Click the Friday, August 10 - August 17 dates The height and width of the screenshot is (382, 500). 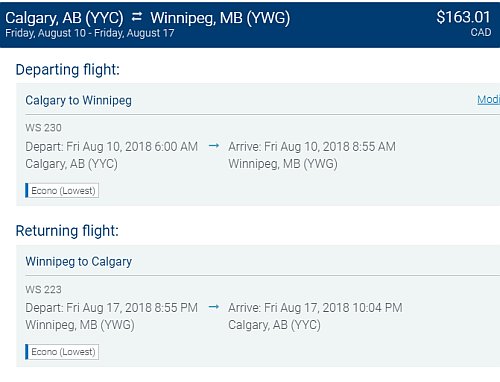90,33
